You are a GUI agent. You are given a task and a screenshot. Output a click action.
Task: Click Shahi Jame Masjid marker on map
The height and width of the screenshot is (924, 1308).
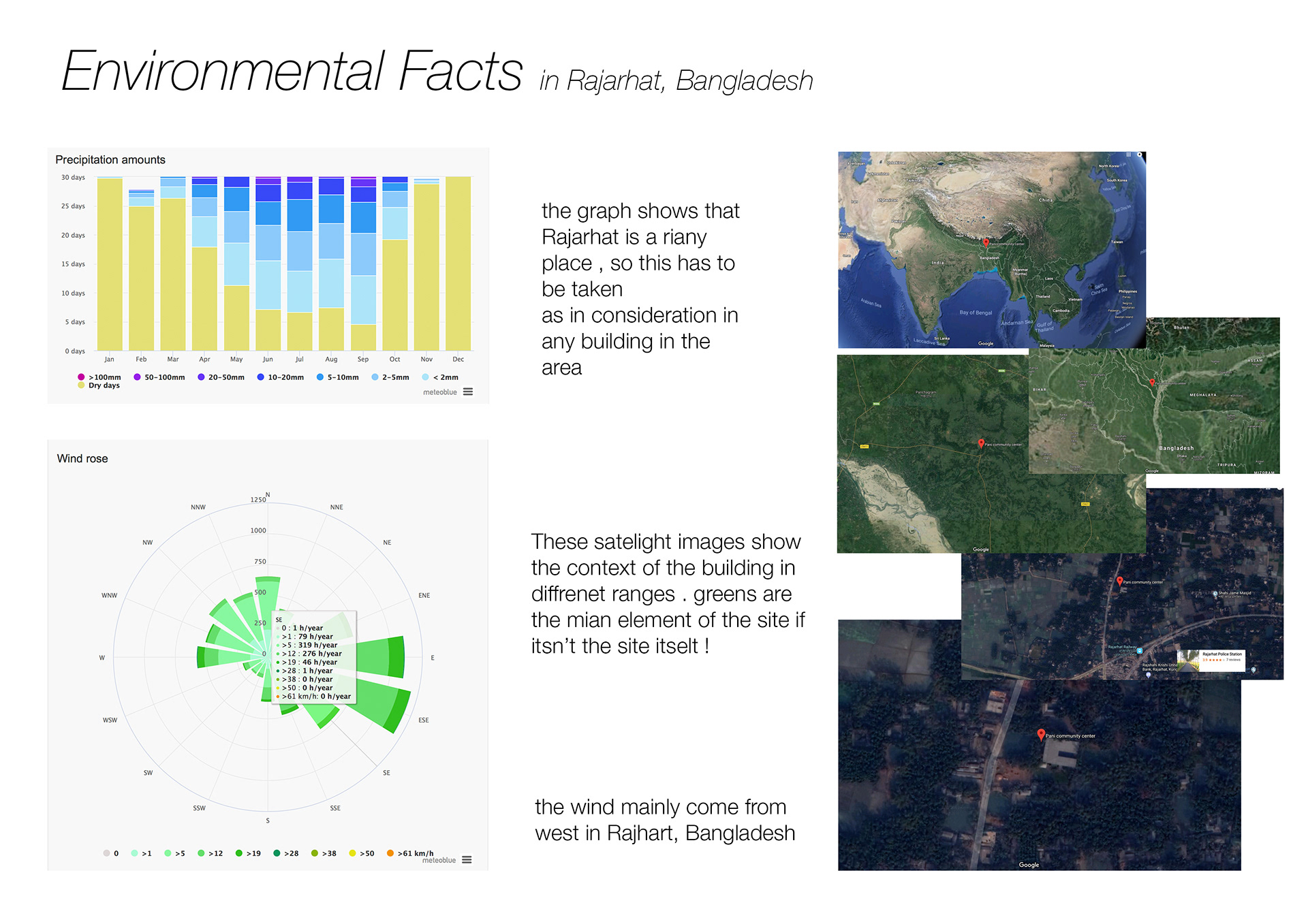click(1215, 593)
